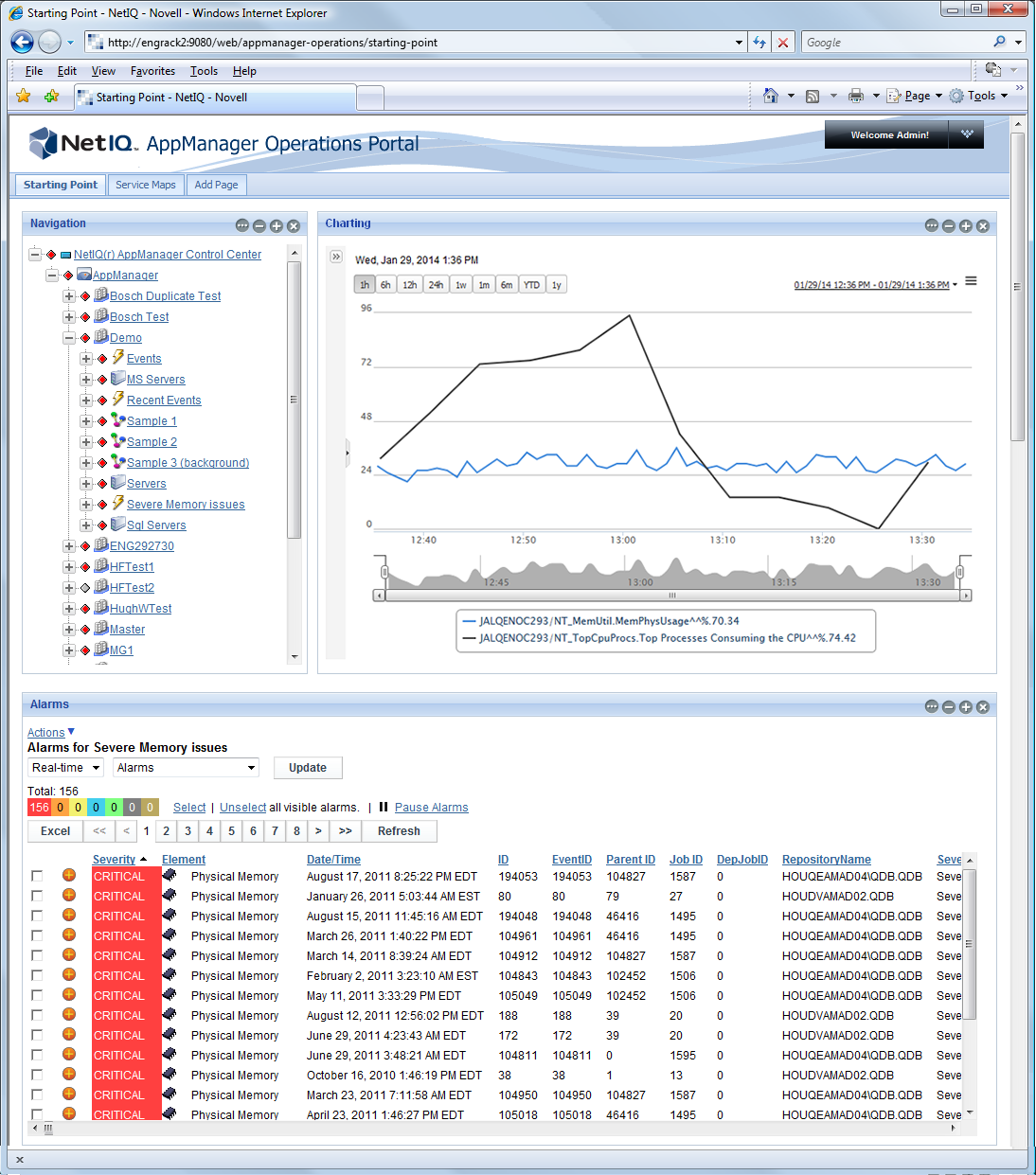Click the critical count 156 red swatch
The width and height of the screenshot is (1036, 1175).
coord(39,808)
